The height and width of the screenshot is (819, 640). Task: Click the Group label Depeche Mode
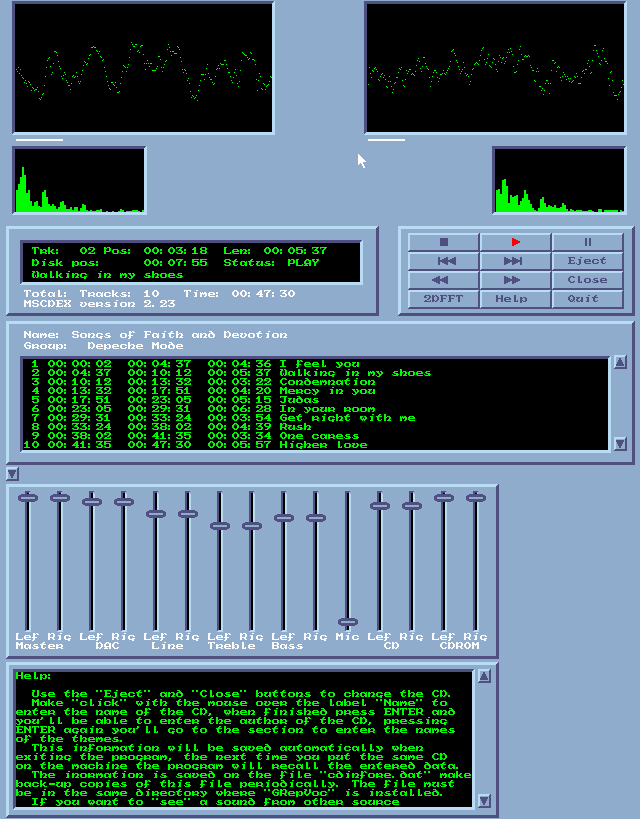103,346
